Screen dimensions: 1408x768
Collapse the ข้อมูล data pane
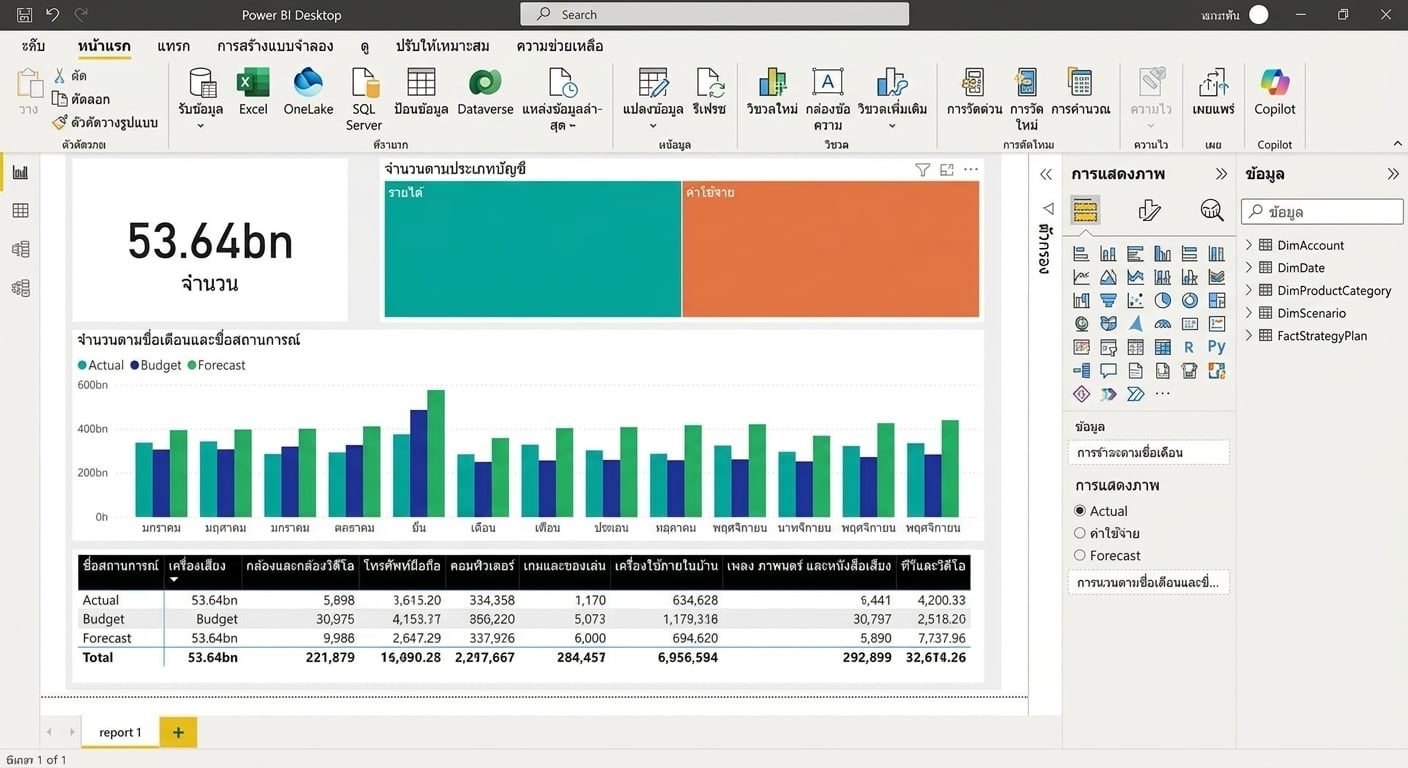pos(1393,174)
